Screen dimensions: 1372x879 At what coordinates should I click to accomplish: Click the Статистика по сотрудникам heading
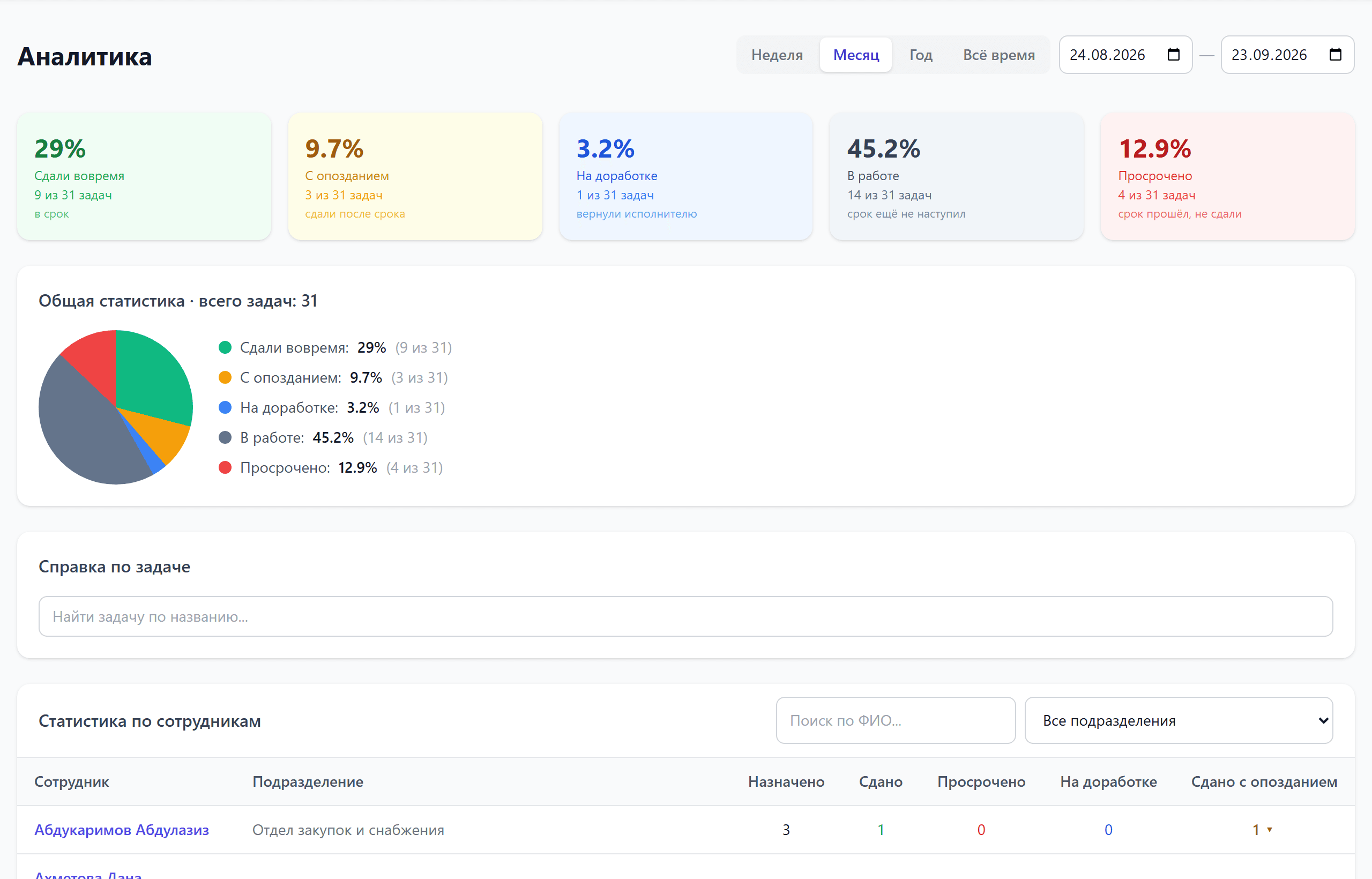click(150, 721)
